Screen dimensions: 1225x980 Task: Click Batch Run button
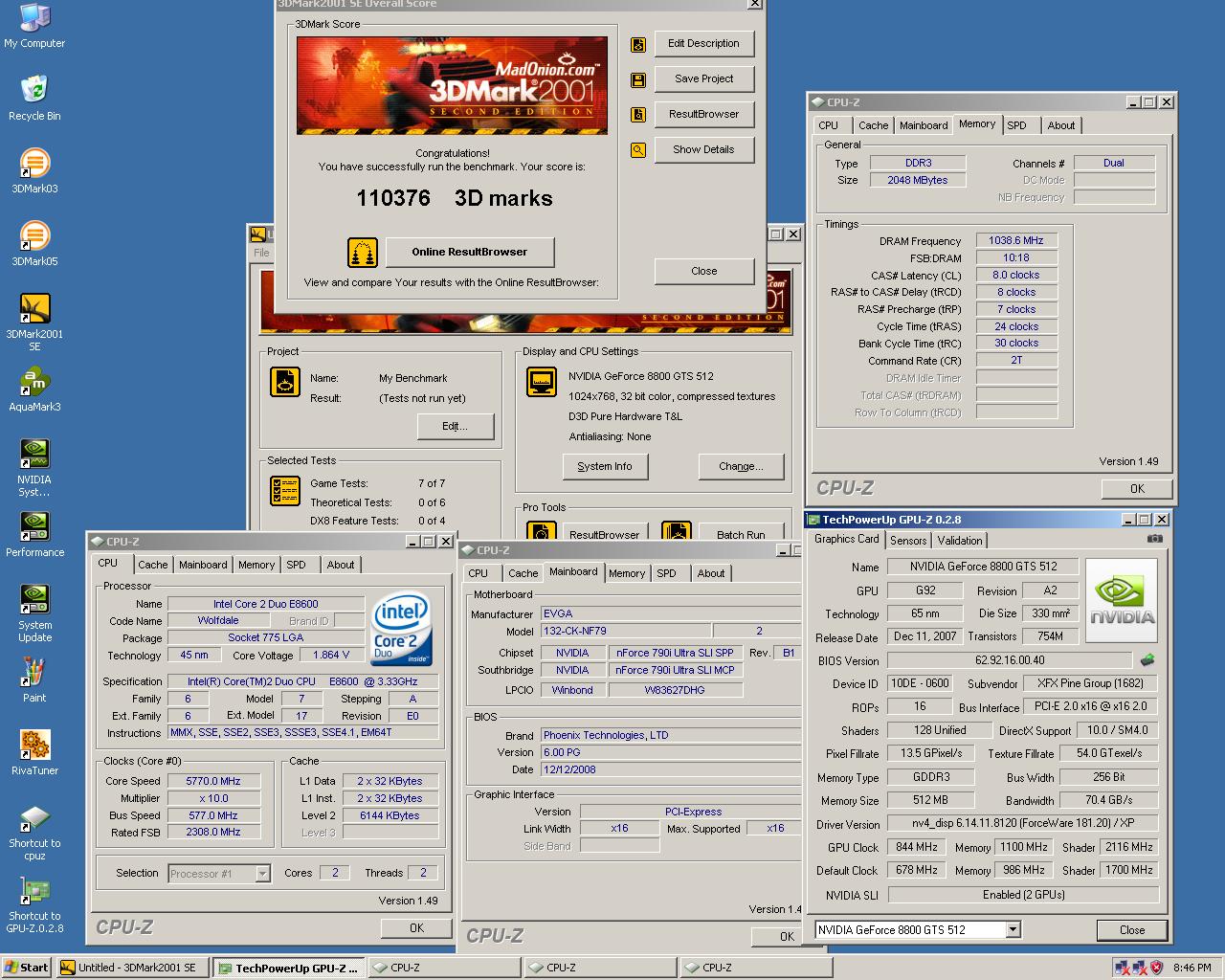(x=741, y=534)
